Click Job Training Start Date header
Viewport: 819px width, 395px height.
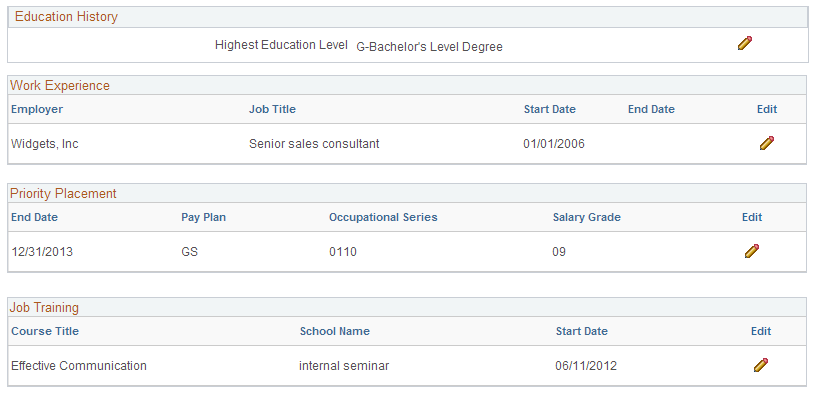pos(582,331)
